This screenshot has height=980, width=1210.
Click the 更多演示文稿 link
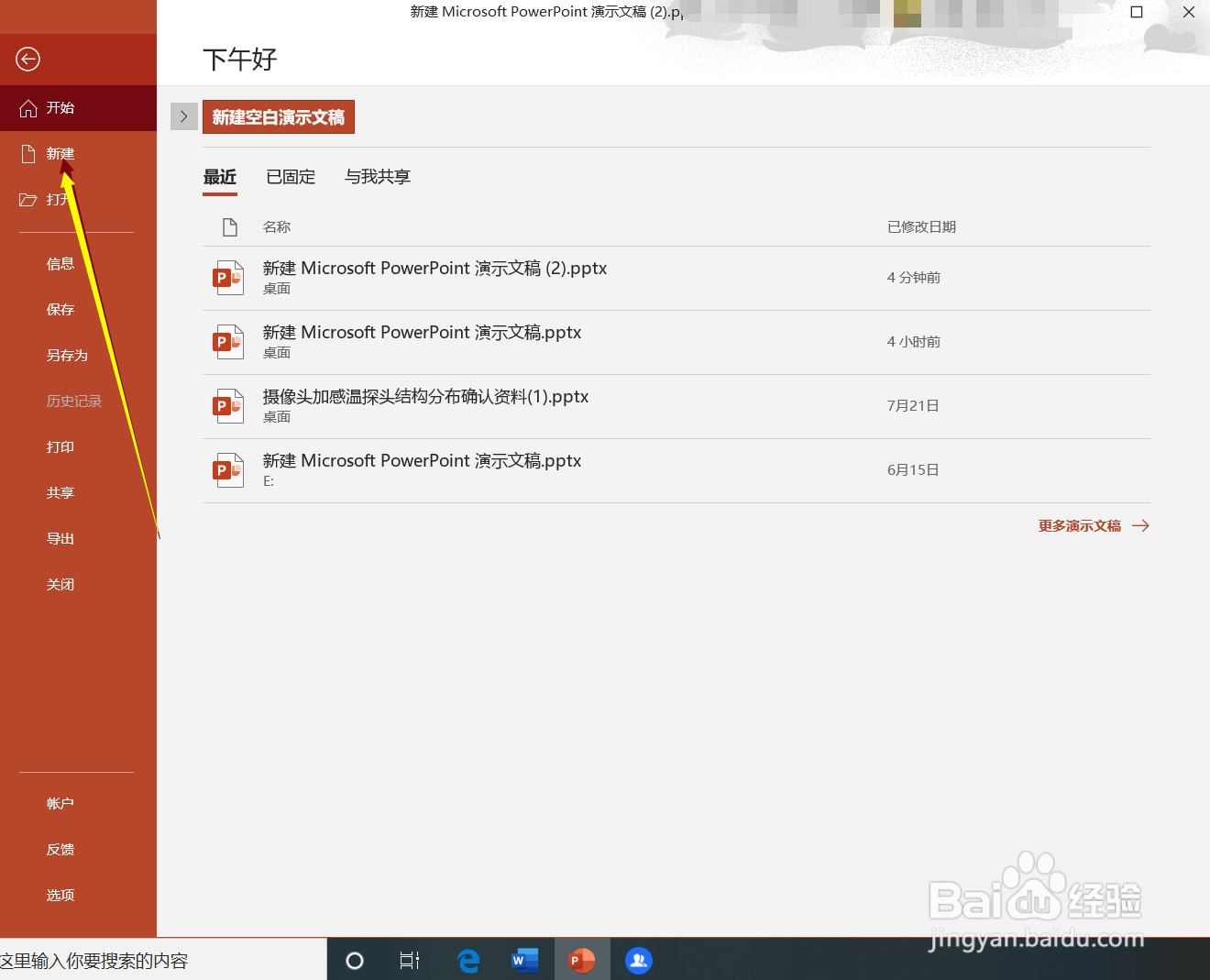pyautogui.click(x=1080, y=526)
